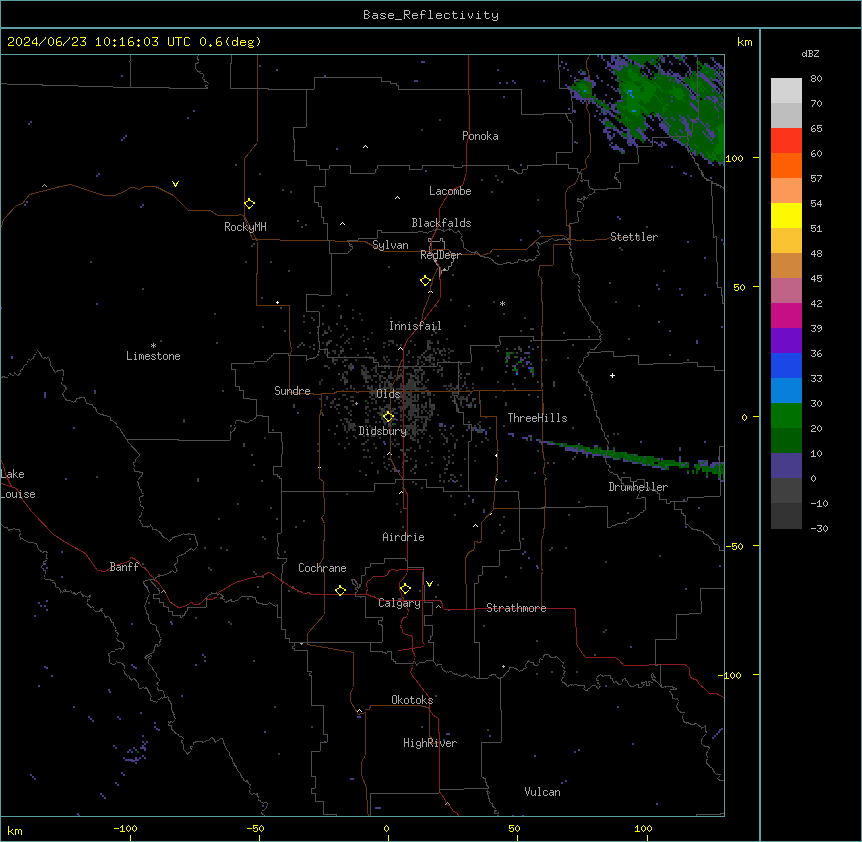862x842 pixels.
Task: Click the white plus marker north of Drumheller
Action: pos(612,375)
